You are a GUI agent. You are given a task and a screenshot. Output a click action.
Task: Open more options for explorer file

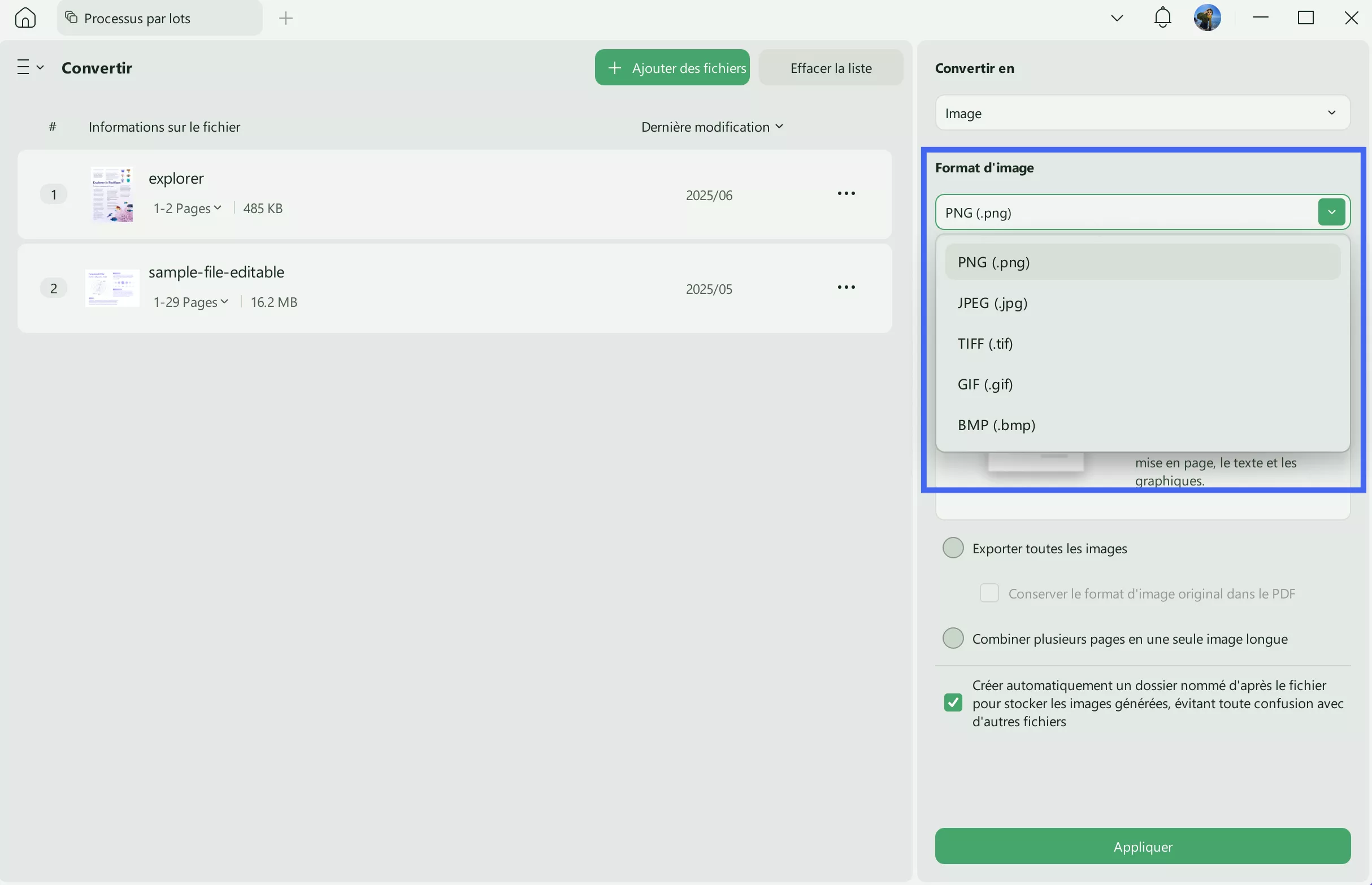(x=846, y=194)
